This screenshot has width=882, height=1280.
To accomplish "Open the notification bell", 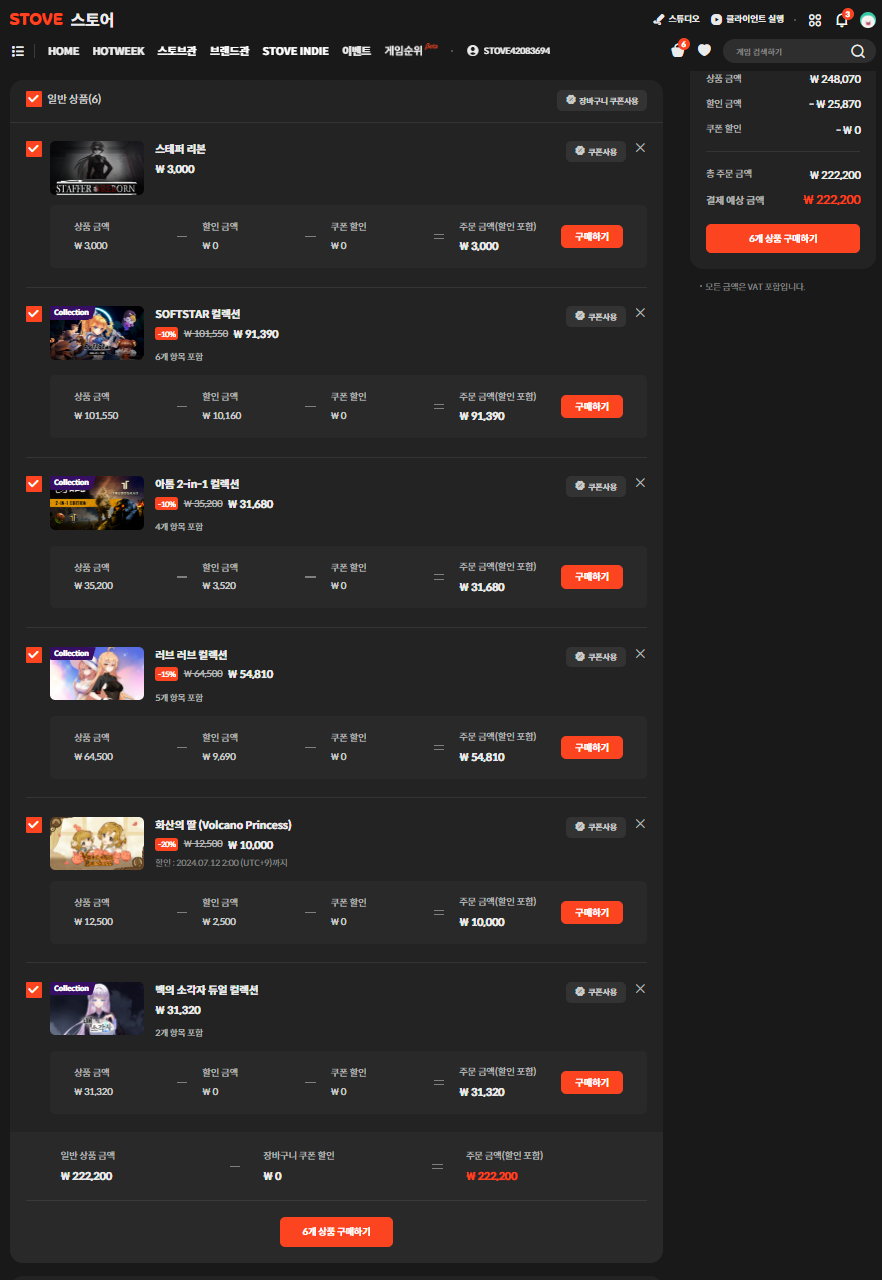I will point(841,20).
